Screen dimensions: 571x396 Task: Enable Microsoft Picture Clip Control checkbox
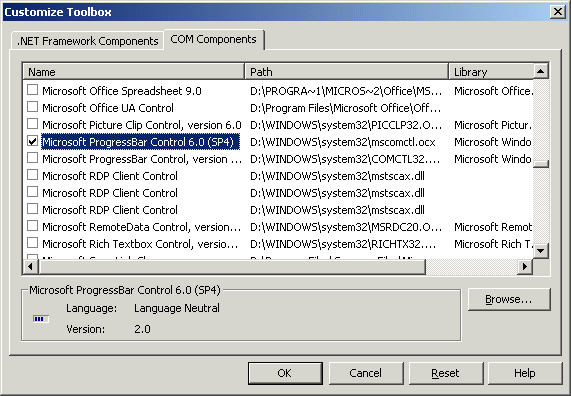click(x=32, y=124)
